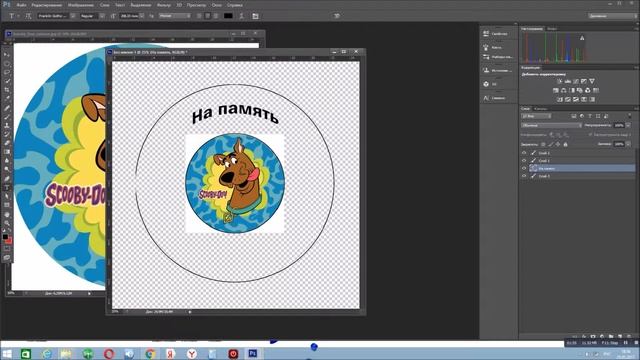Open the Character panel from options bar

pyautogui.click(x=255, y=16)
